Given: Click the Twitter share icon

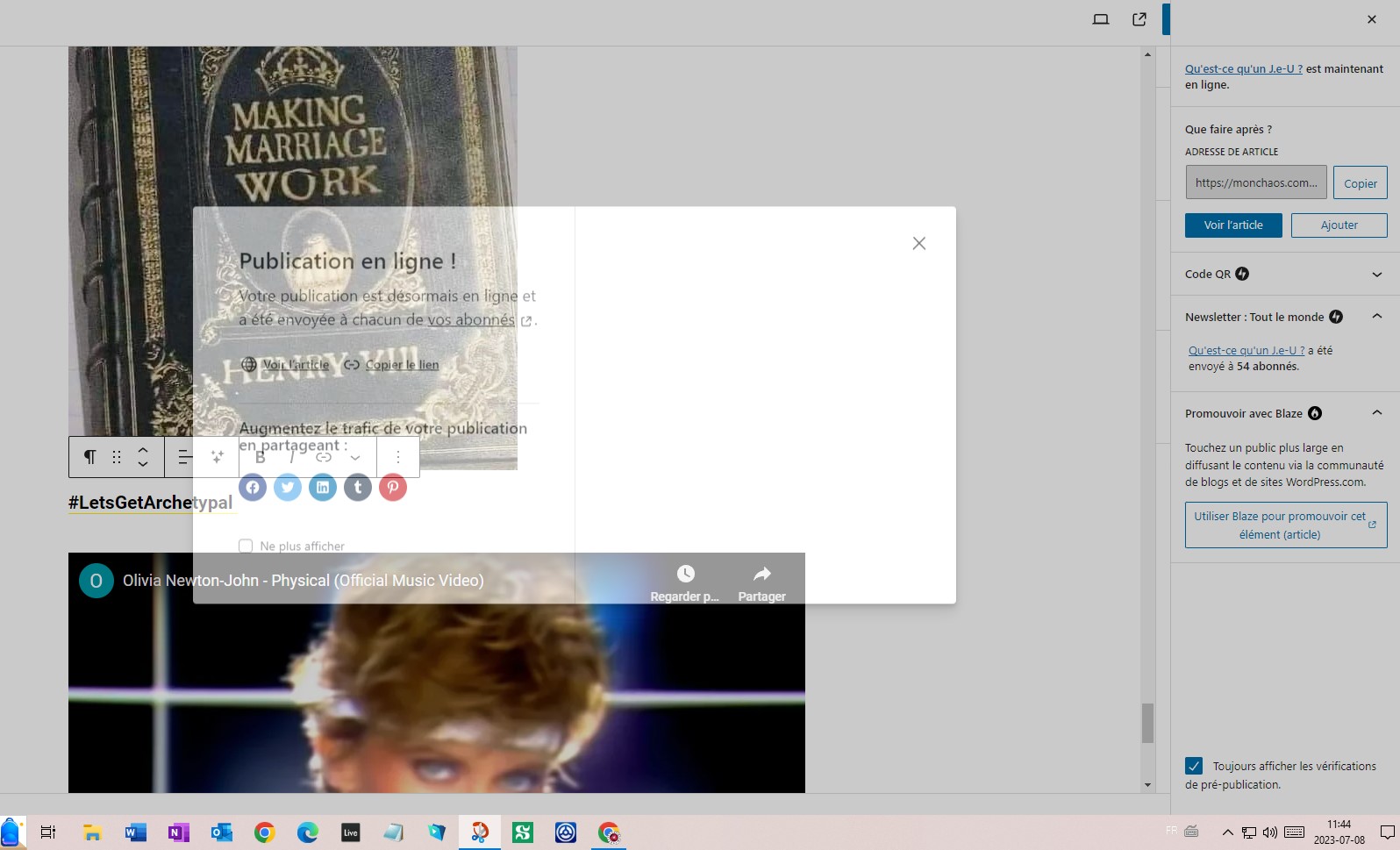Looking at the screenshot, I should point(288,487).
